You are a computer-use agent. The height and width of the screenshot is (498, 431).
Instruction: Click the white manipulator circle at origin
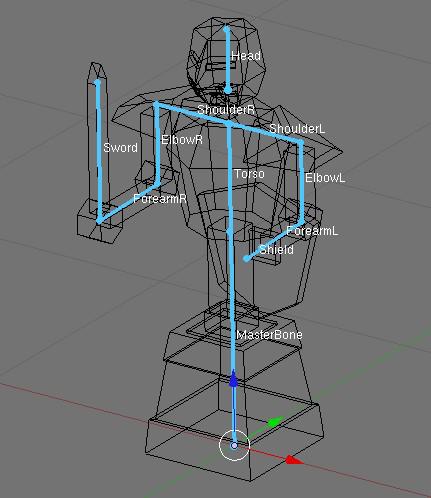pyautogui.click(x=234, y=445)
